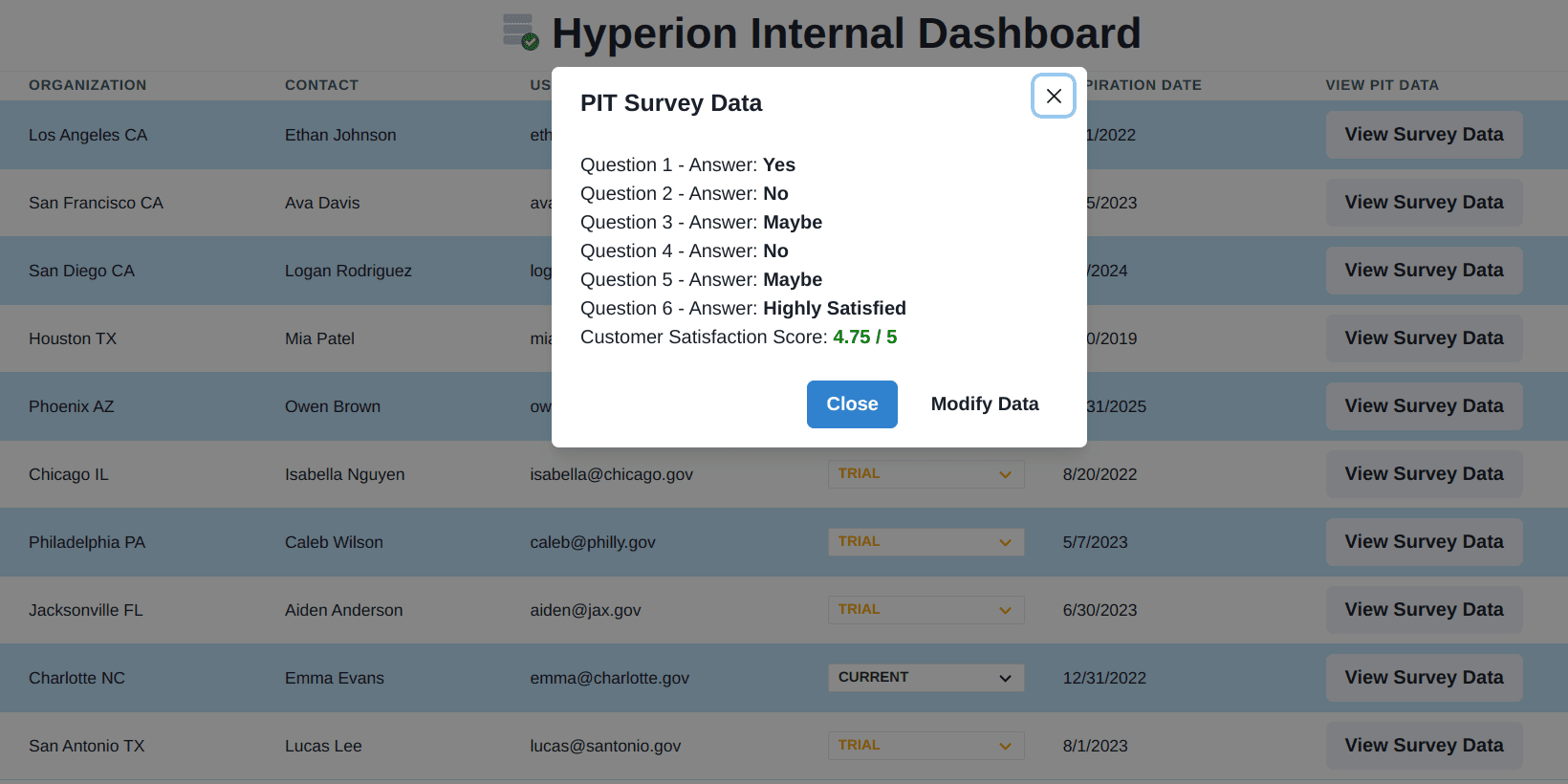Screen dimensions: 1568x784
Task: Click the Jacksonville FL organization cell
Action: (x=85, y=610)
